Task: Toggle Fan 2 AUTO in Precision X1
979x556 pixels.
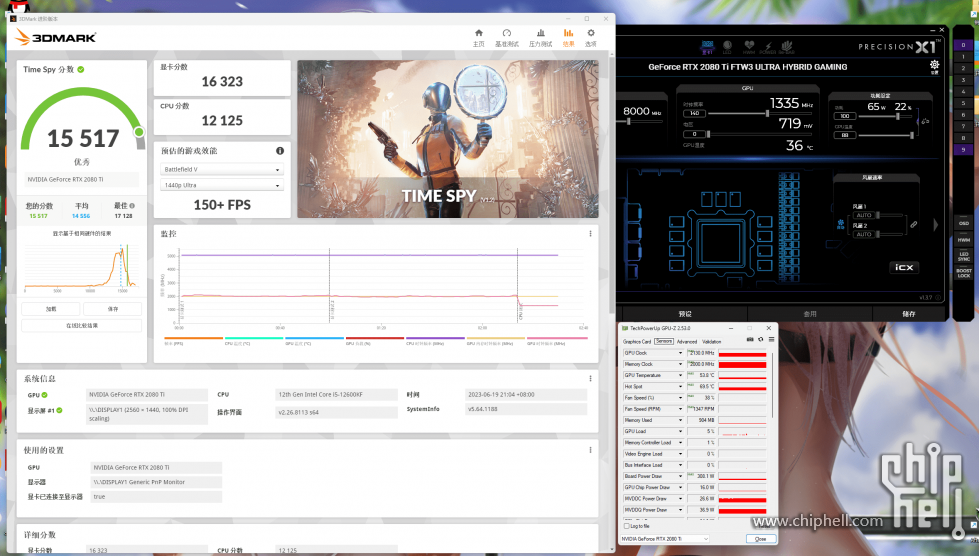Action: (x=864, y=234)
